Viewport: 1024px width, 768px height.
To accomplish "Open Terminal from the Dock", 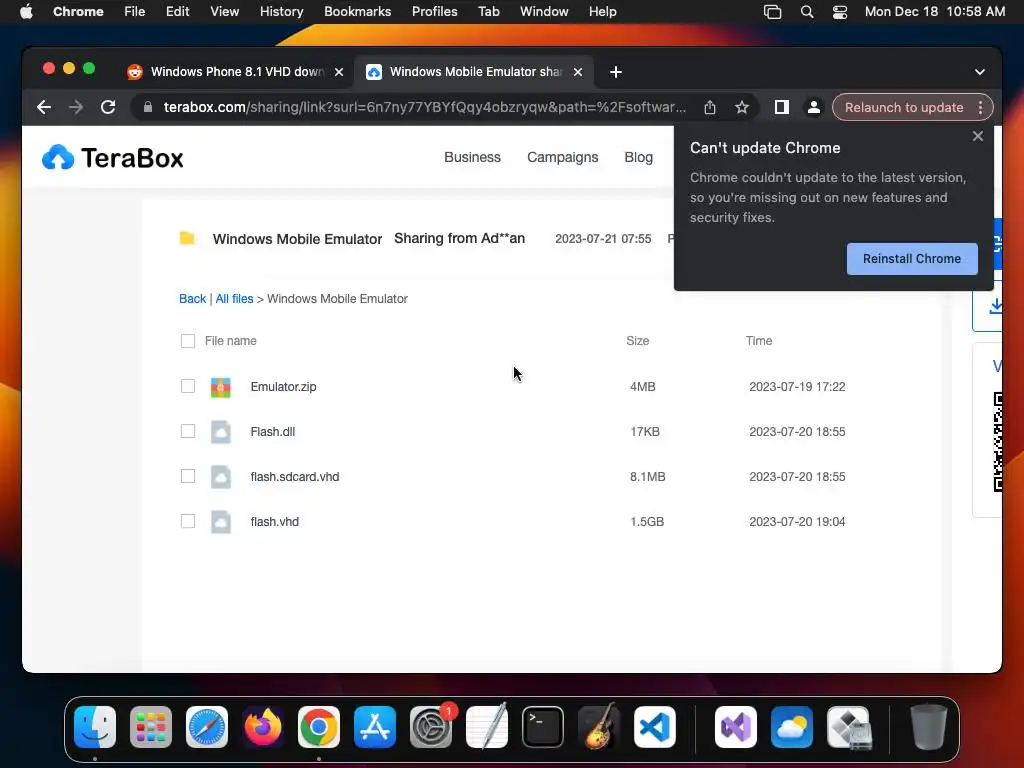I will pyautogui.click(x=543, y=727).
